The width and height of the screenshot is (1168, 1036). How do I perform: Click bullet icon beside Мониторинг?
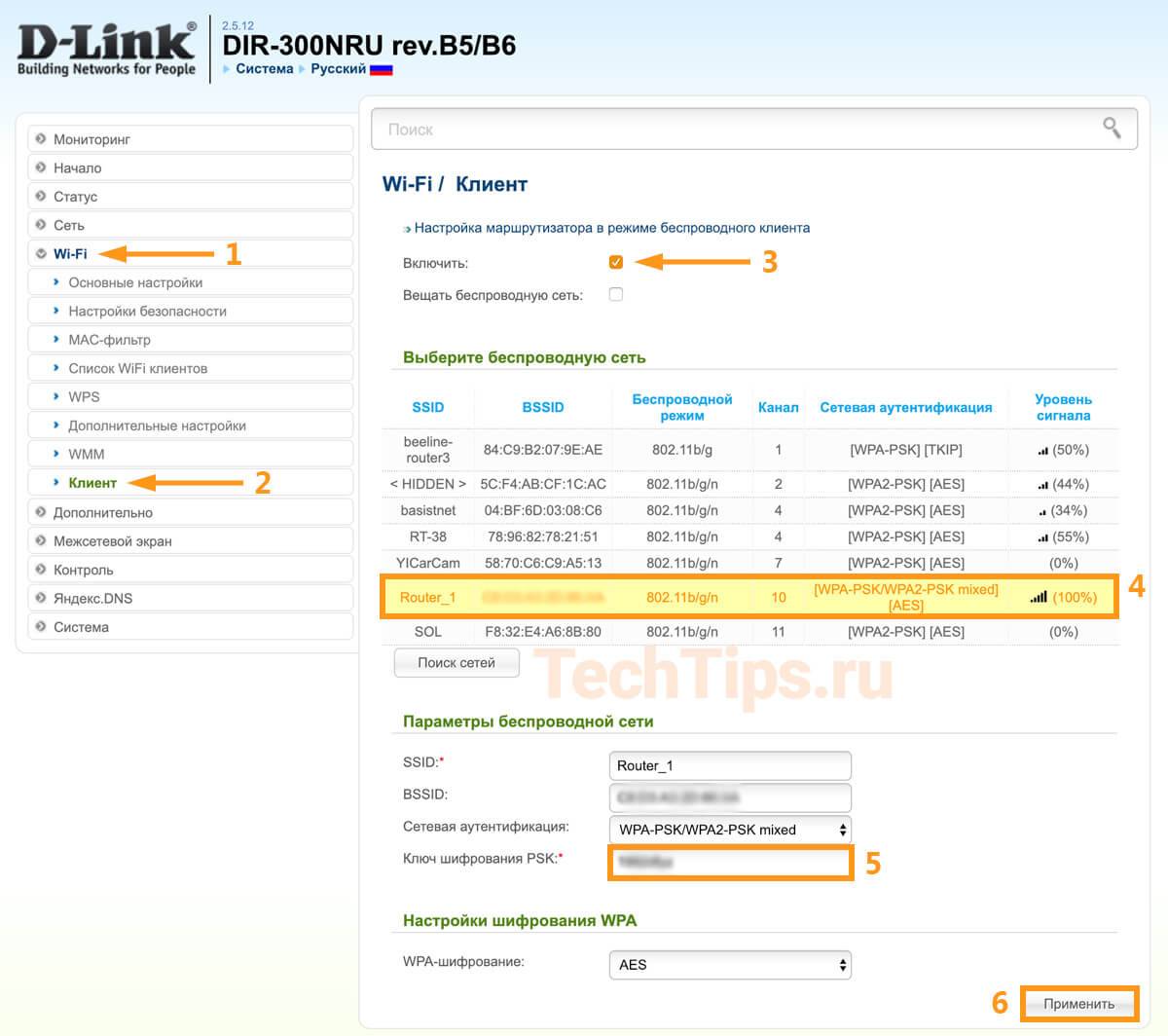[x=41, y=139]
